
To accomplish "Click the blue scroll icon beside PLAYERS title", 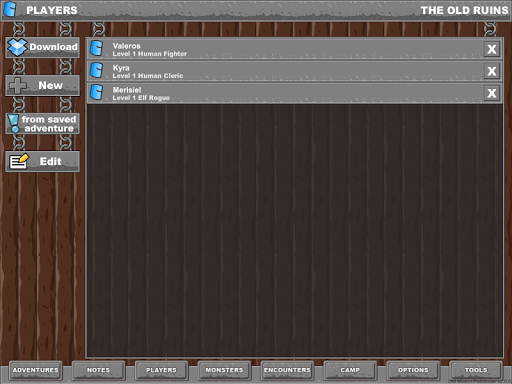I will point(10,9).
